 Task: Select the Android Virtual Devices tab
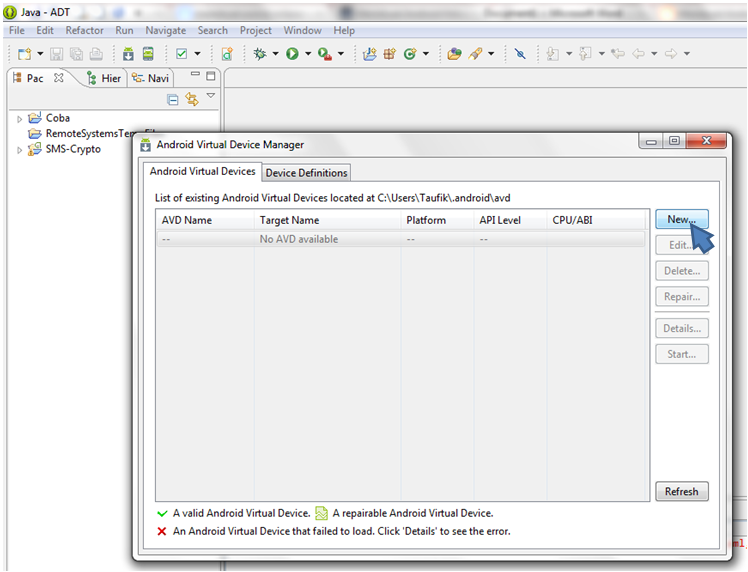coord(202,171)
